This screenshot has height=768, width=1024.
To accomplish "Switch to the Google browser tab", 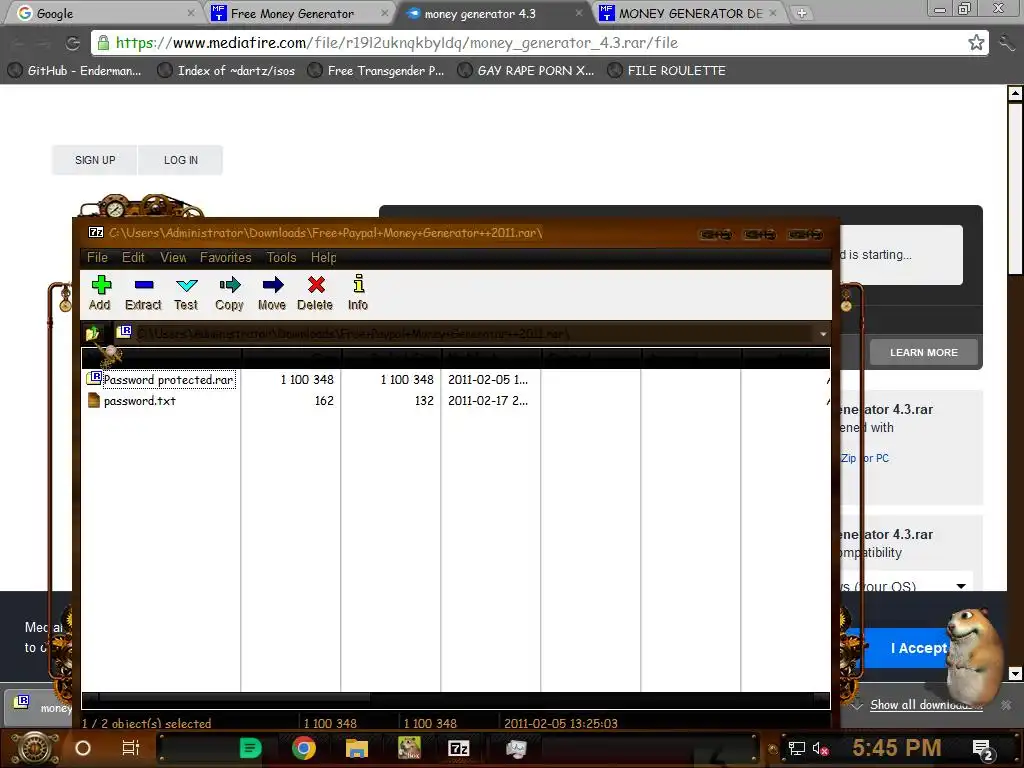I will click(x=104, y=13).
